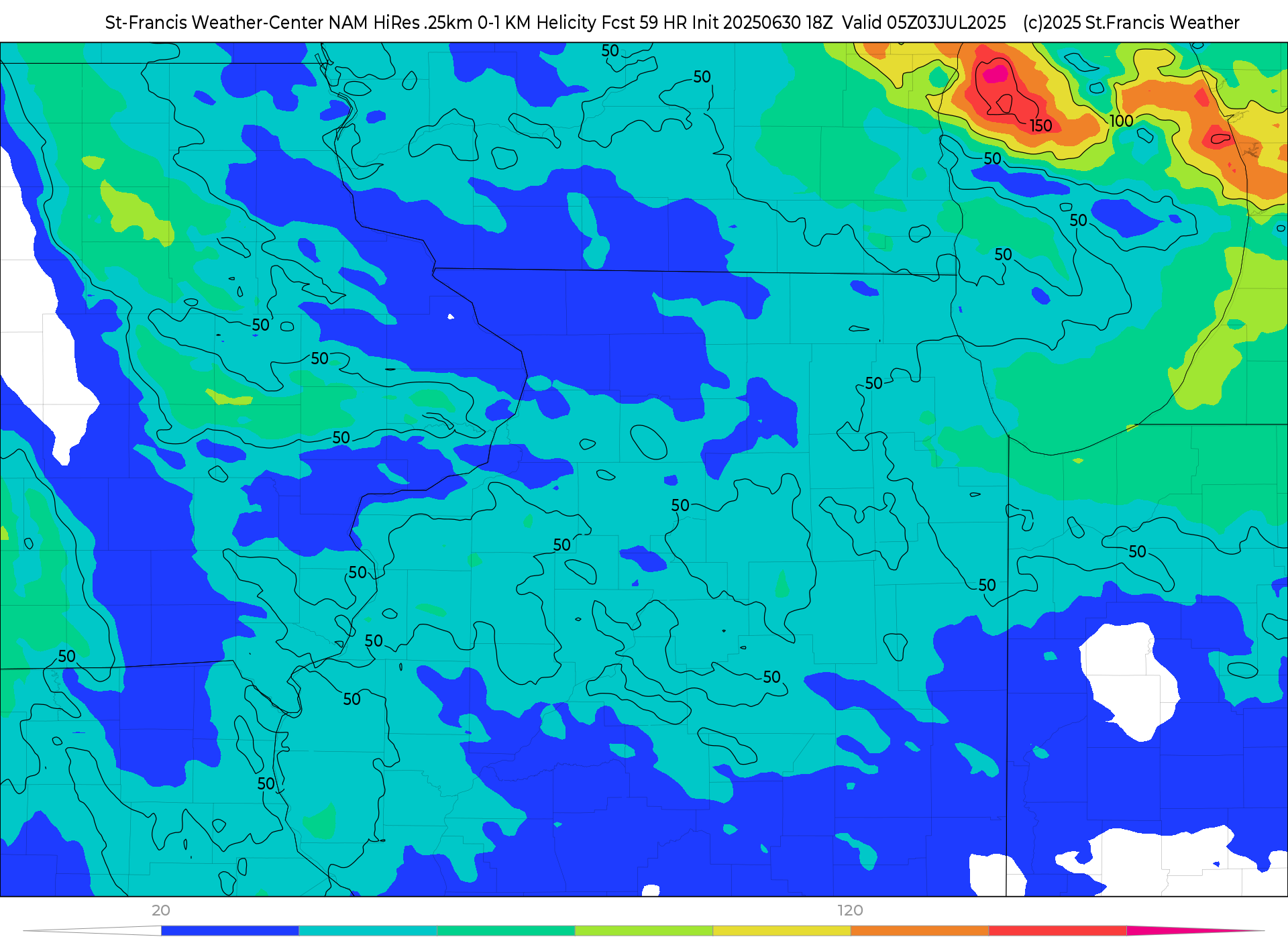Click the lime-green segment of the color bar
The height and width of the screenshot is (939, 1288).
(x=644, y=931)
